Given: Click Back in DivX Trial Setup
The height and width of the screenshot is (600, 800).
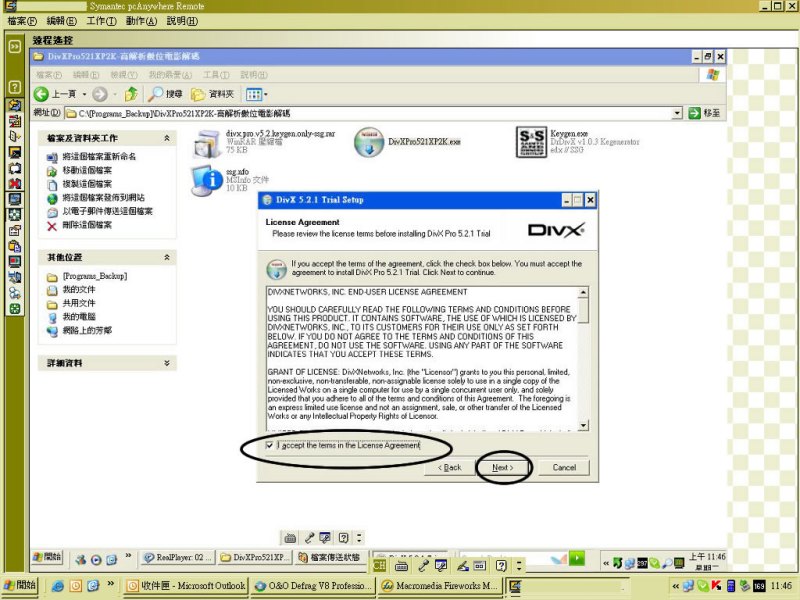Looking at the screenshot, I should 449,467.
